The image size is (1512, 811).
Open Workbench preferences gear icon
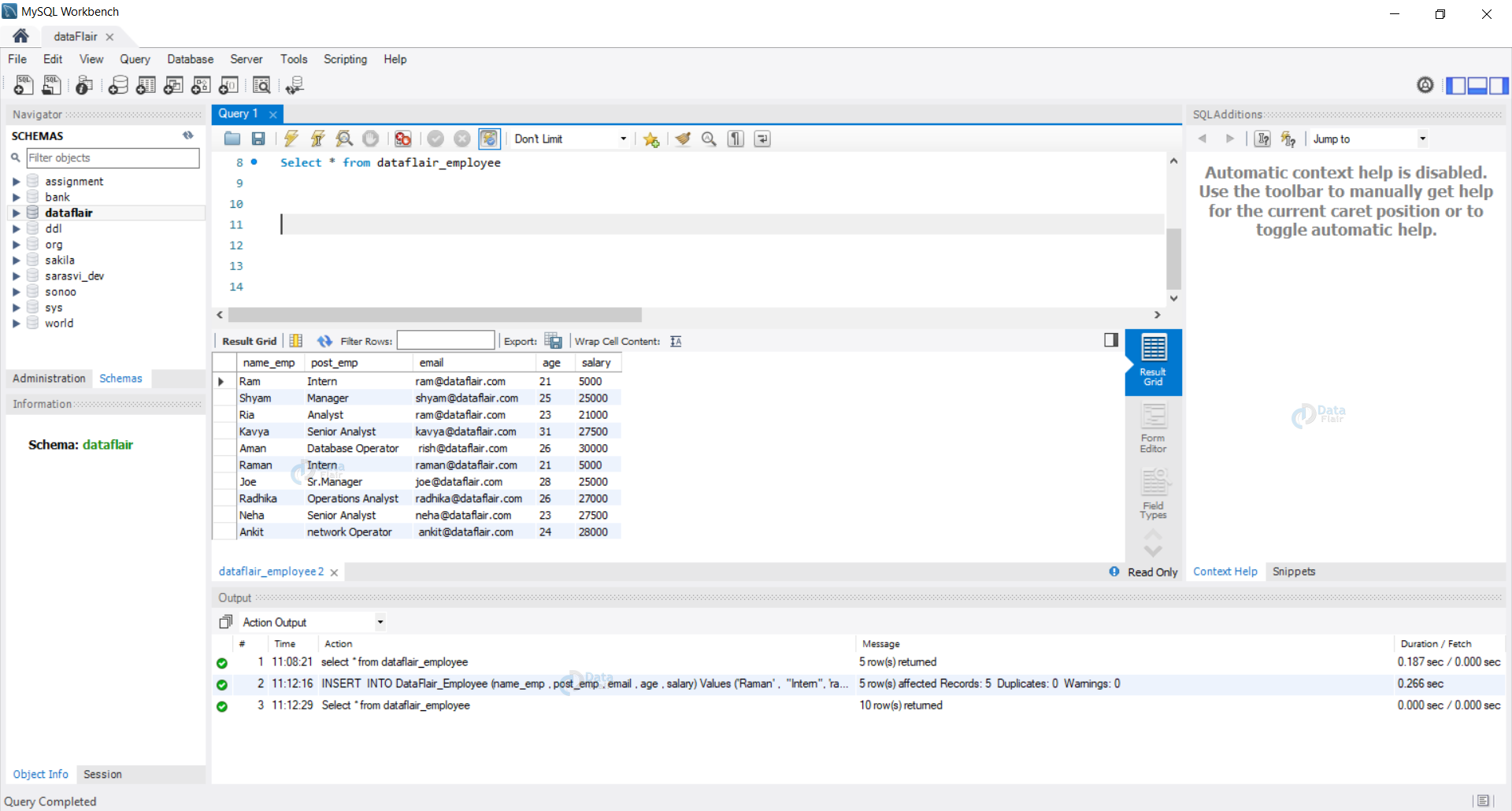point(1425,85)
